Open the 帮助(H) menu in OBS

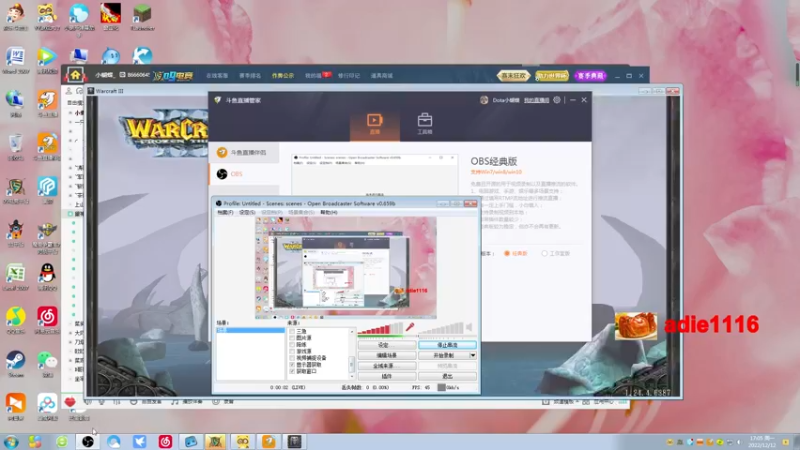click(x=329, y=212)
